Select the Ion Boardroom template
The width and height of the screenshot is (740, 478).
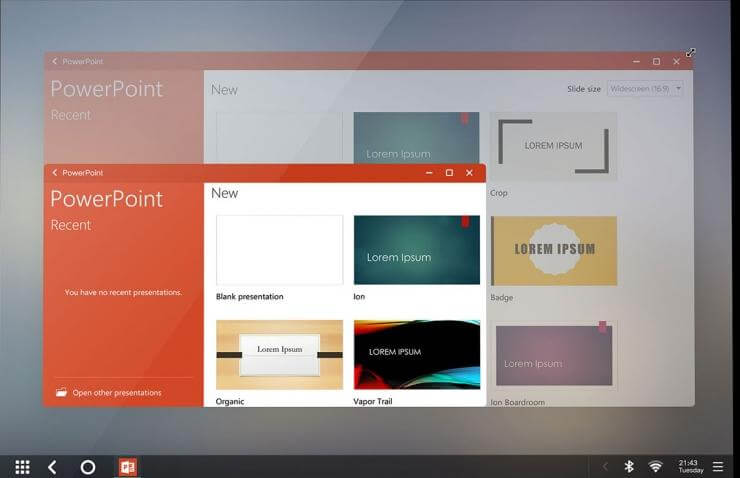pos(554,355)
